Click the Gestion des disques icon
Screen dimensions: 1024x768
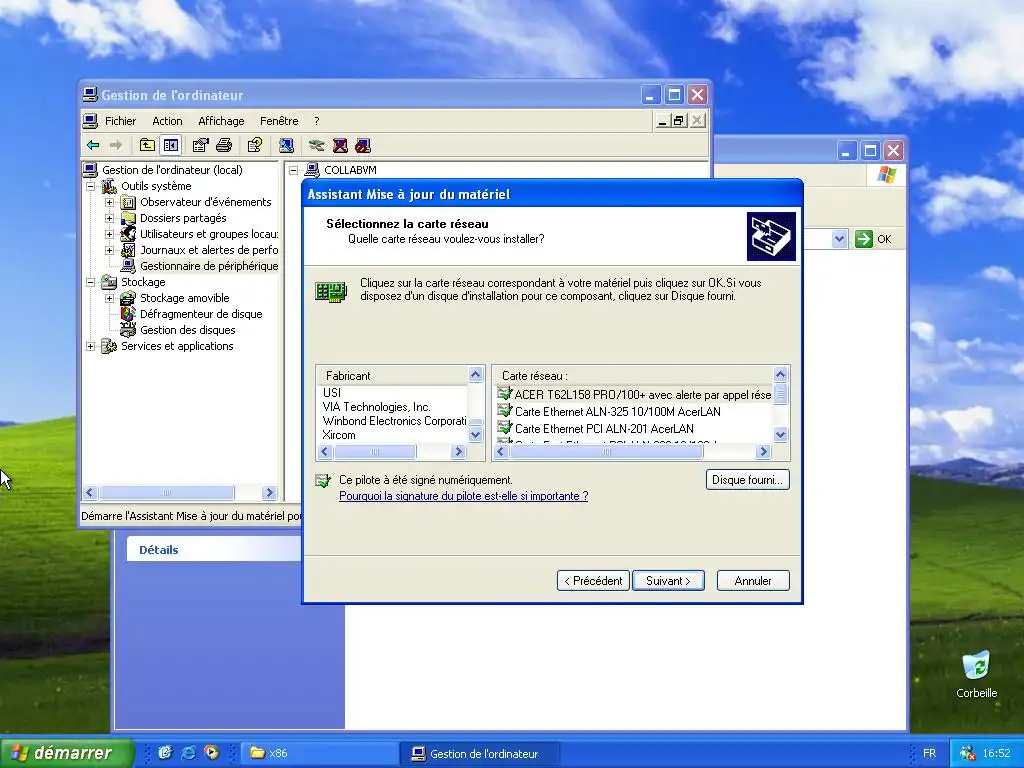click(x=129, y=330)
